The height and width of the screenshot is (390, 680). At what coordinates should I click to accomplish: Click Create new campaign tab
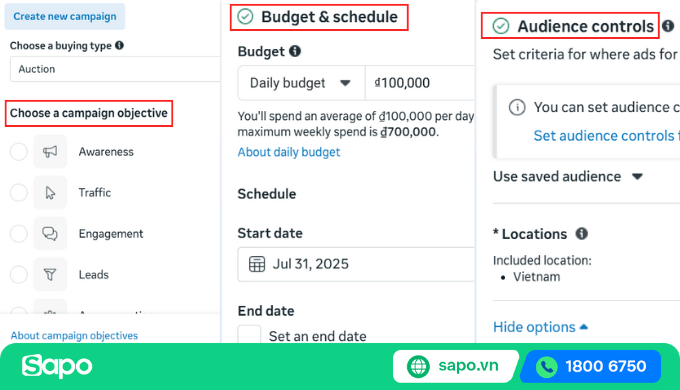[x=65, y=16]
